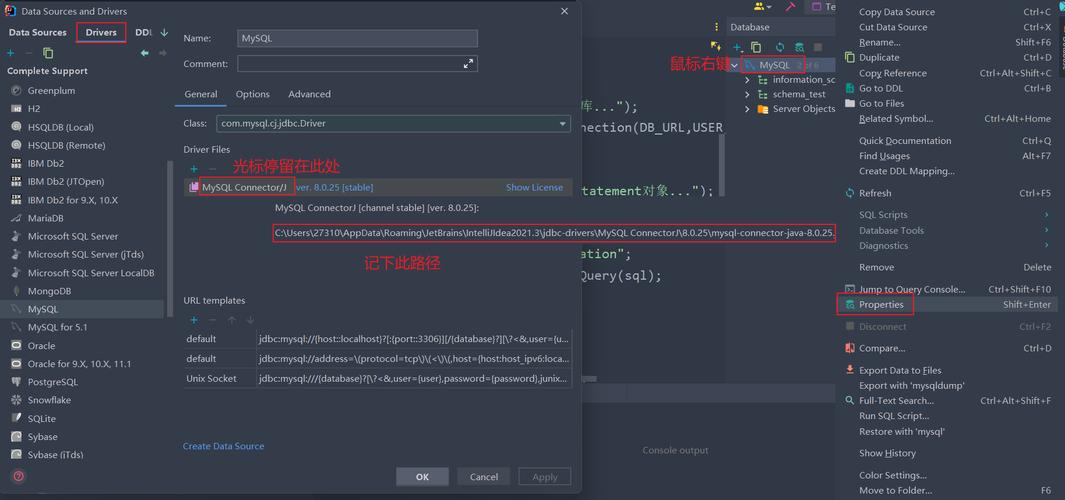Select Remove in the context menu

pyautogui.click(x=947, y=267)
